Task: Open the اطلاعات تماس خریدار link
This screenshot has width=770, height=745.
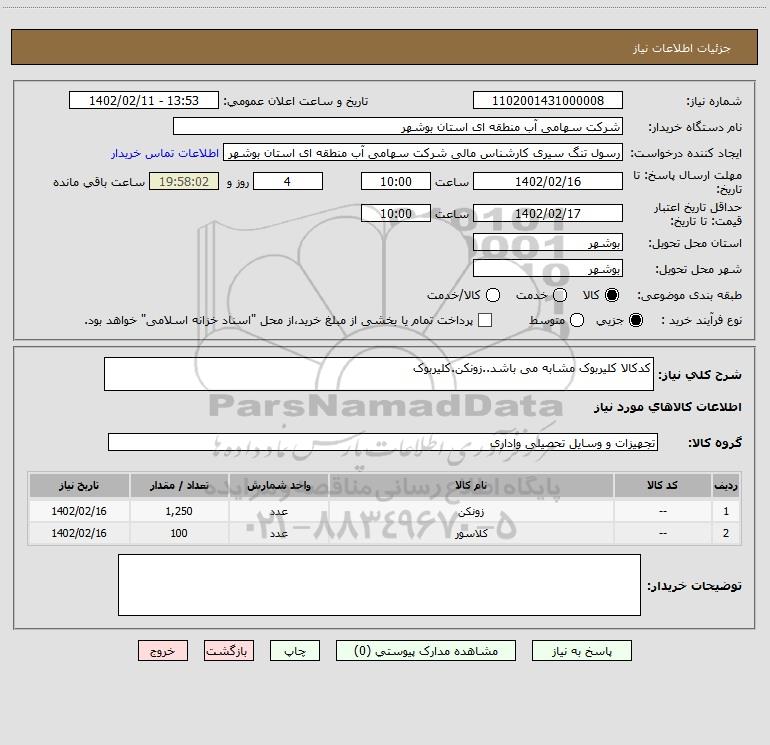Action: coord(165,153)
